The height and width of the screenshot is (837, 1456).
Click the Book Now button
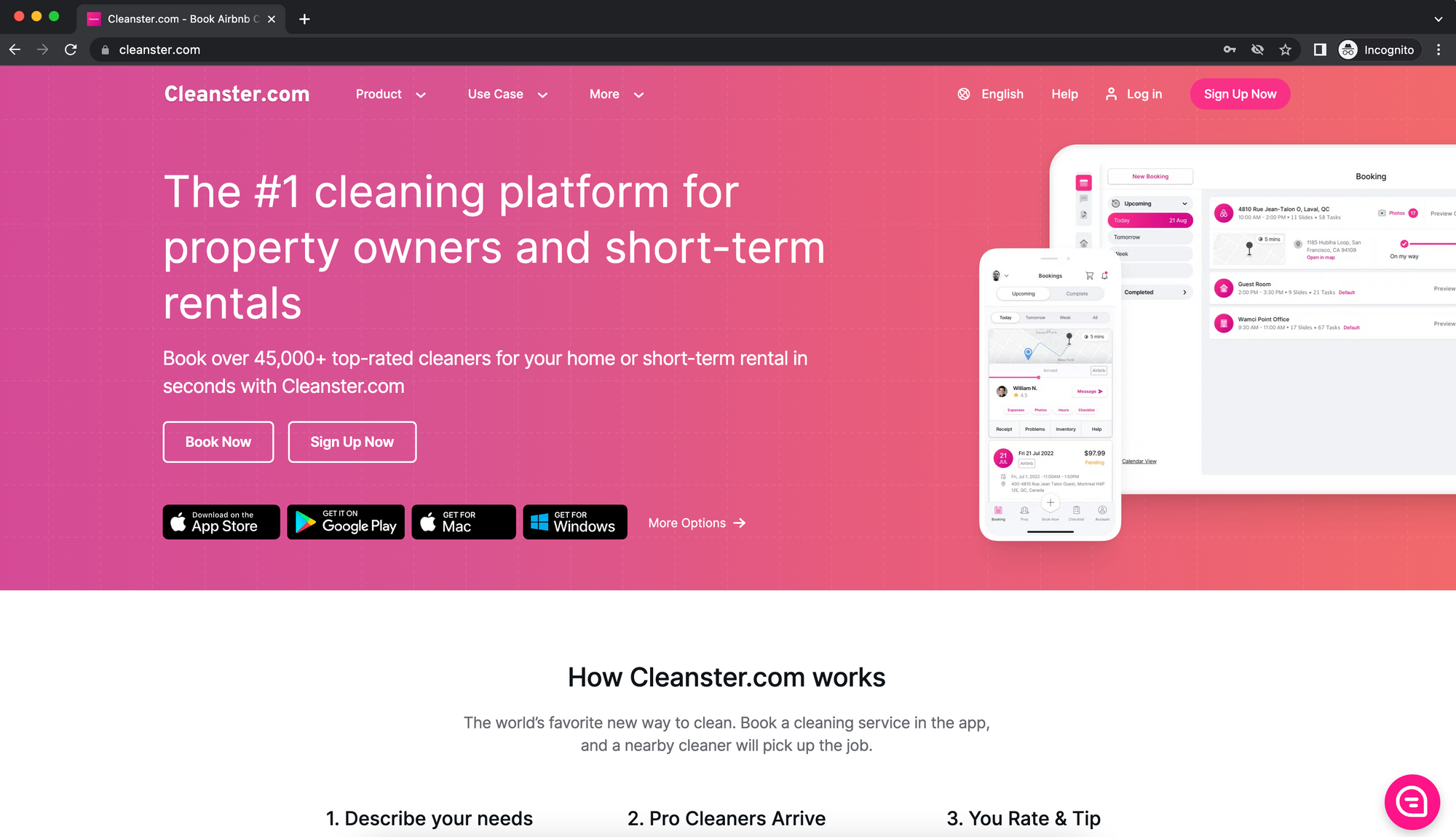click(x=218, y=441)
